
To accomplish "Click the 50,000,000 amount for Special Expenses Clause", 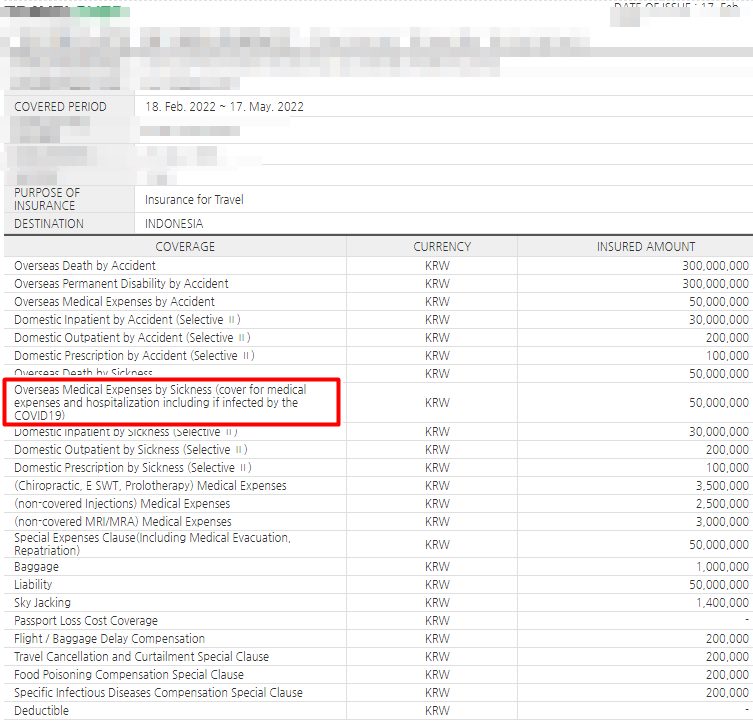I will click(718, 544).
